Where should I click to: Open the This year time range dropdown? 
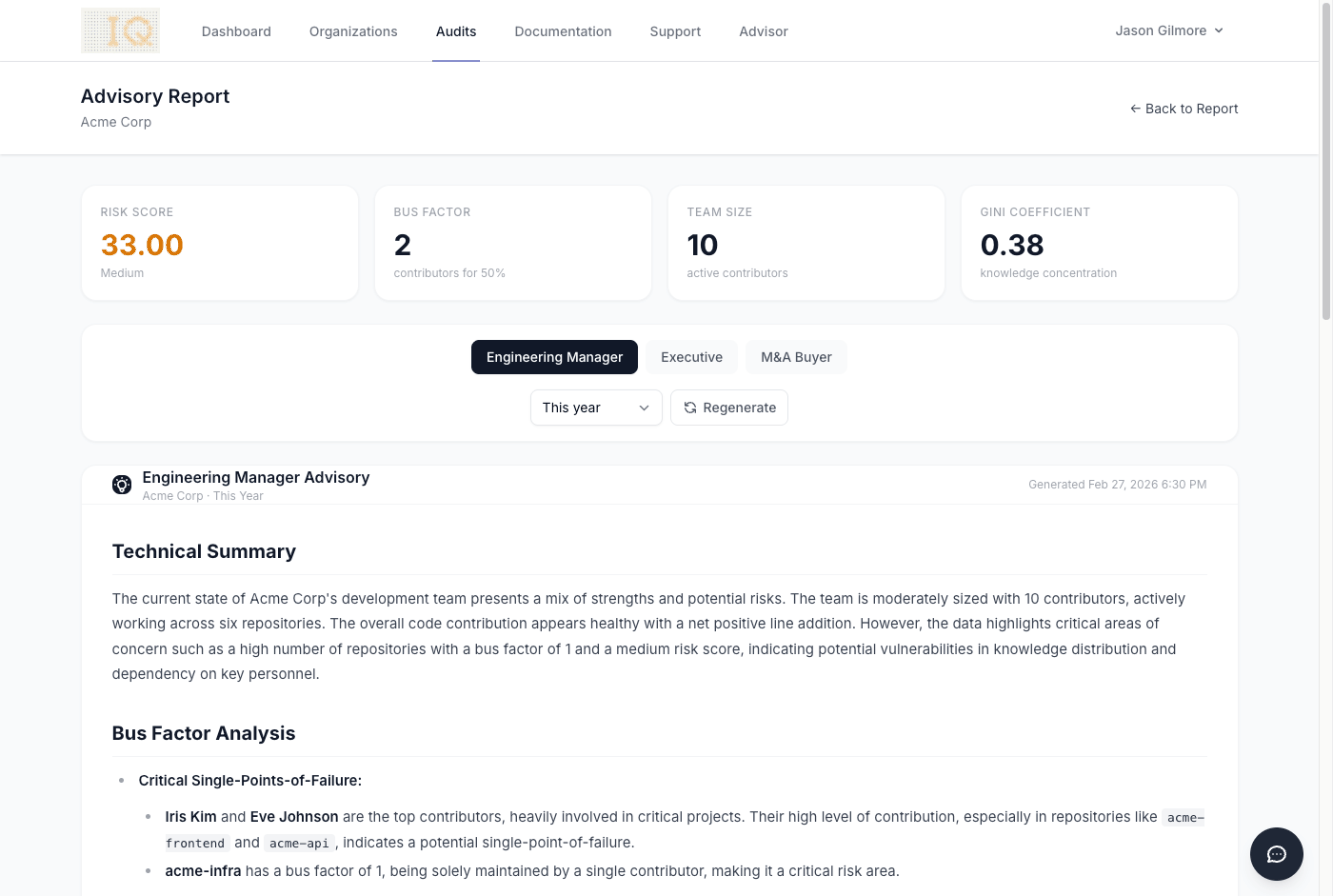click(x=596, y=407)
